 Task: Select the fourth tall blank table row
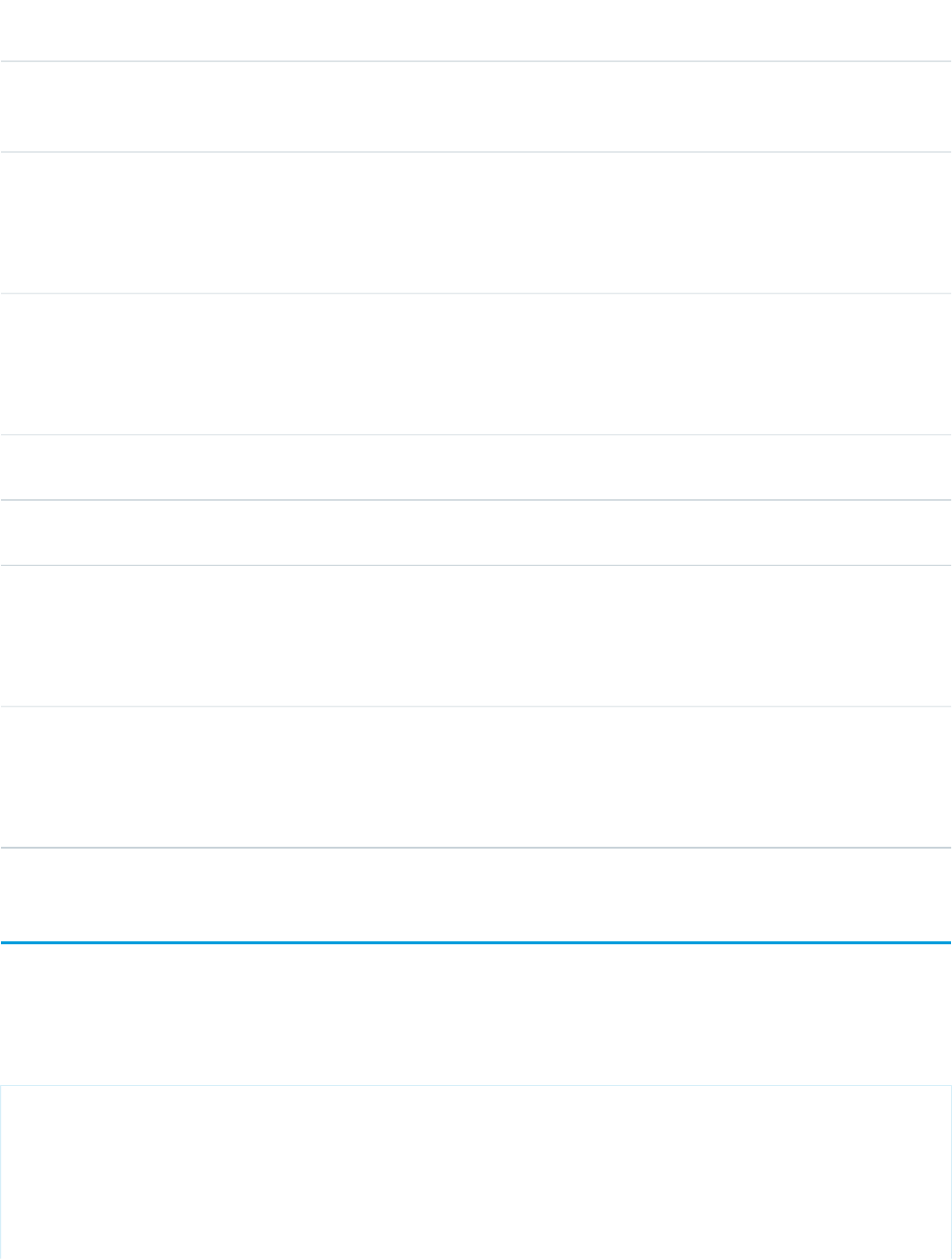pyautogui.click(x=476, y=365)
